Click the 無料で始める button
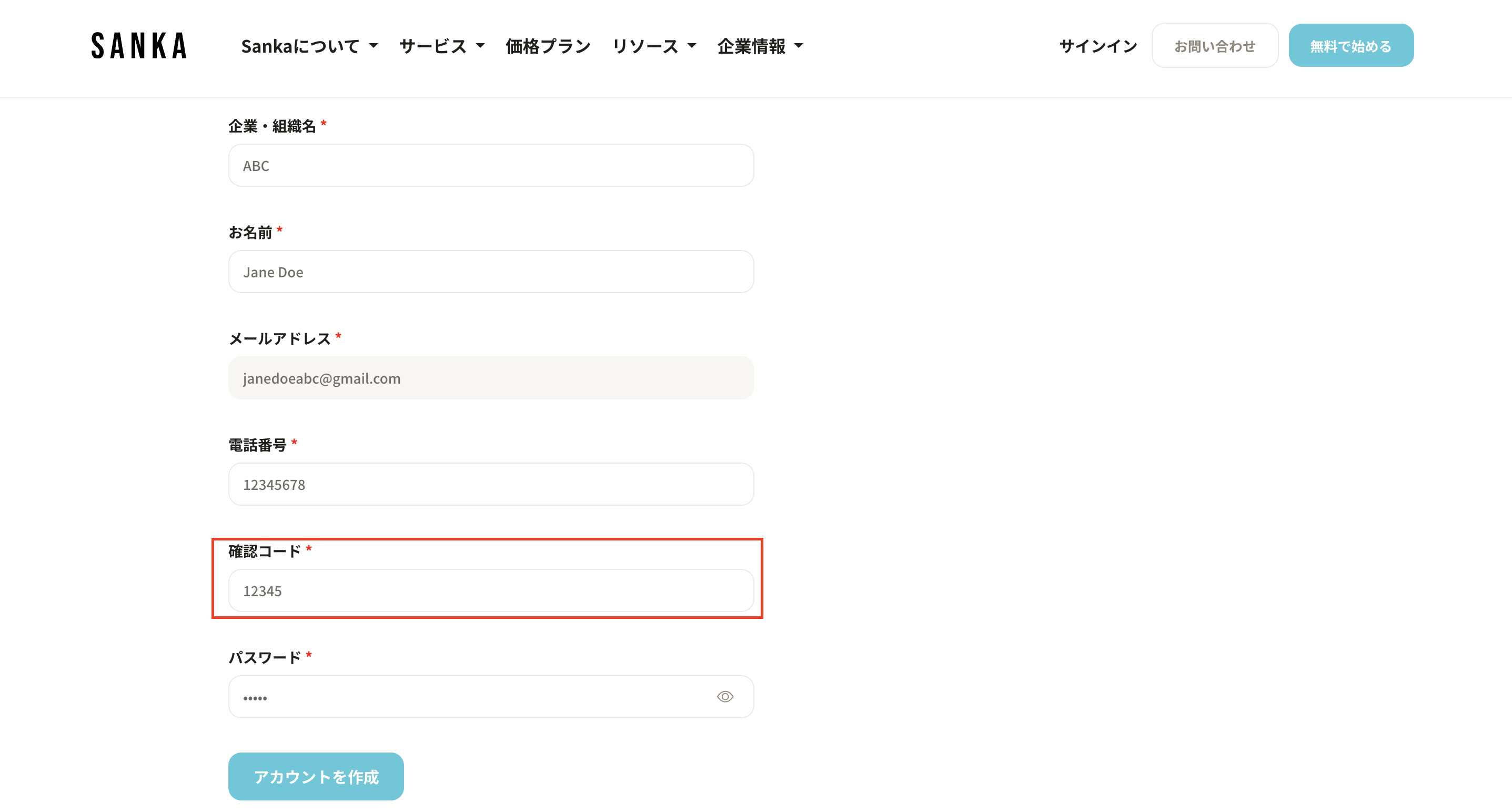Screen dimensions: 1512x812 1350,46
